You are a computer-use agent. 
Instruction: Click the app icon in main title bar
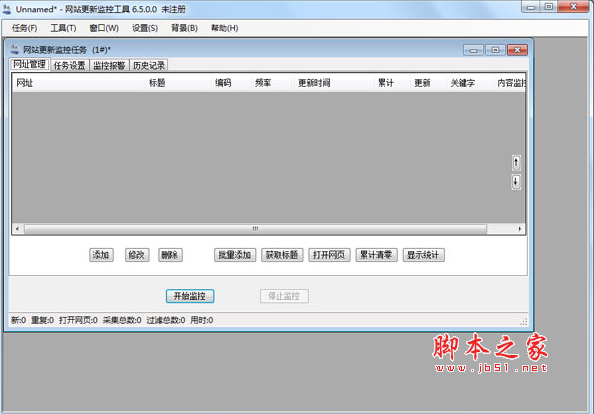(7, 9)
